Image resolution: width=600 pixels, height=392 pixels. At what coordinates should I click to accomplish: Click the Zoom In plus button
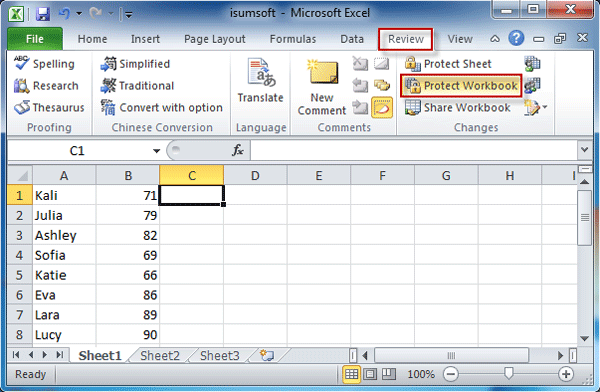[x=566, y=374]
